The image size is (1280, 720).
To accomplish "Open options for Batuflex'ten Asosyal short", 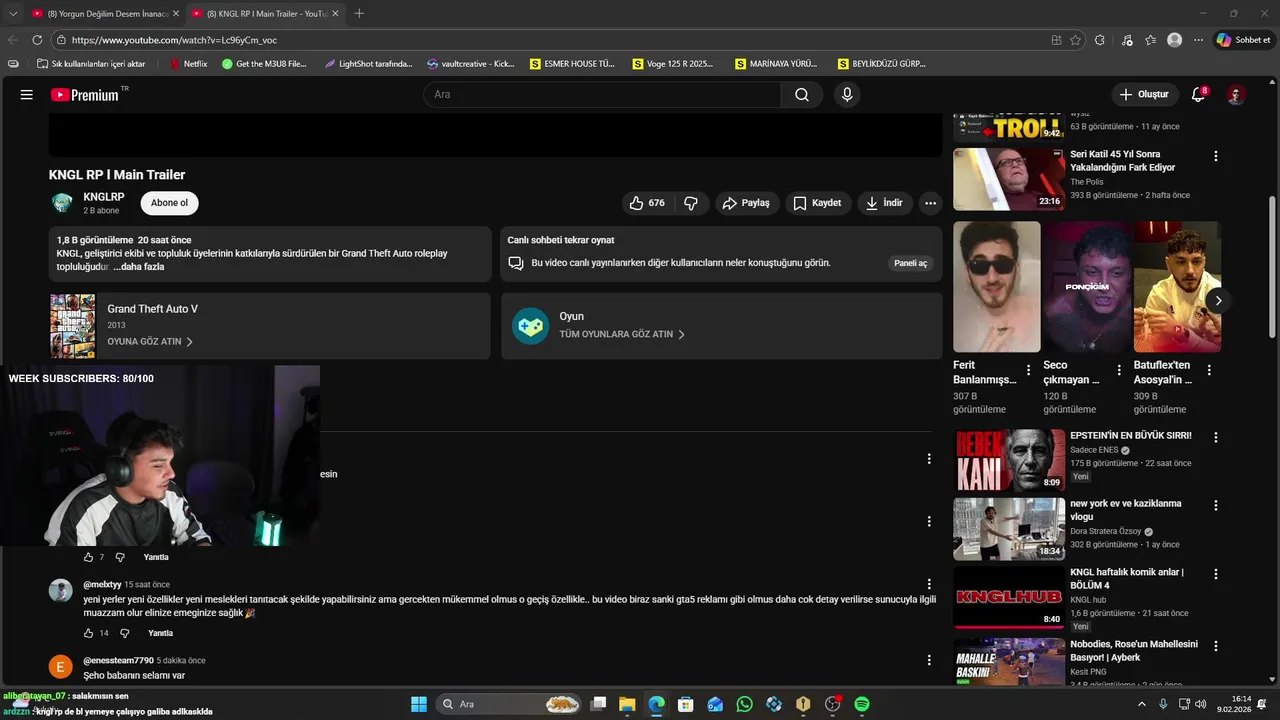I will click(x=1209, y=370).
